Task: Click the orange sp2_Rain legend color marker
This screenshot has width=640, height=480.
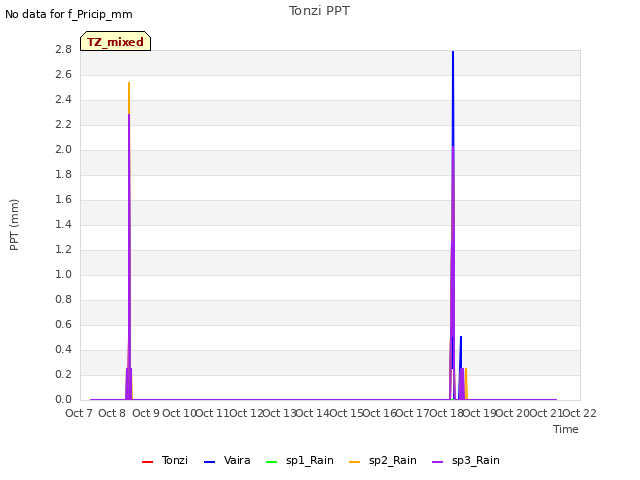Action: pos(355,462)
